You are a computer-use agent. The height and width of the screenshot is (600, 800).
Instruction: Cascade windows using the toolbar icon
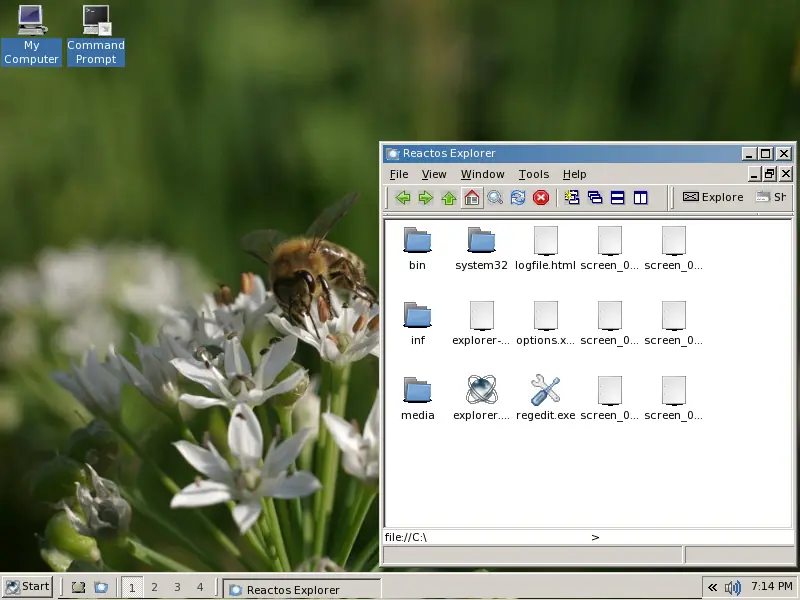595,198
